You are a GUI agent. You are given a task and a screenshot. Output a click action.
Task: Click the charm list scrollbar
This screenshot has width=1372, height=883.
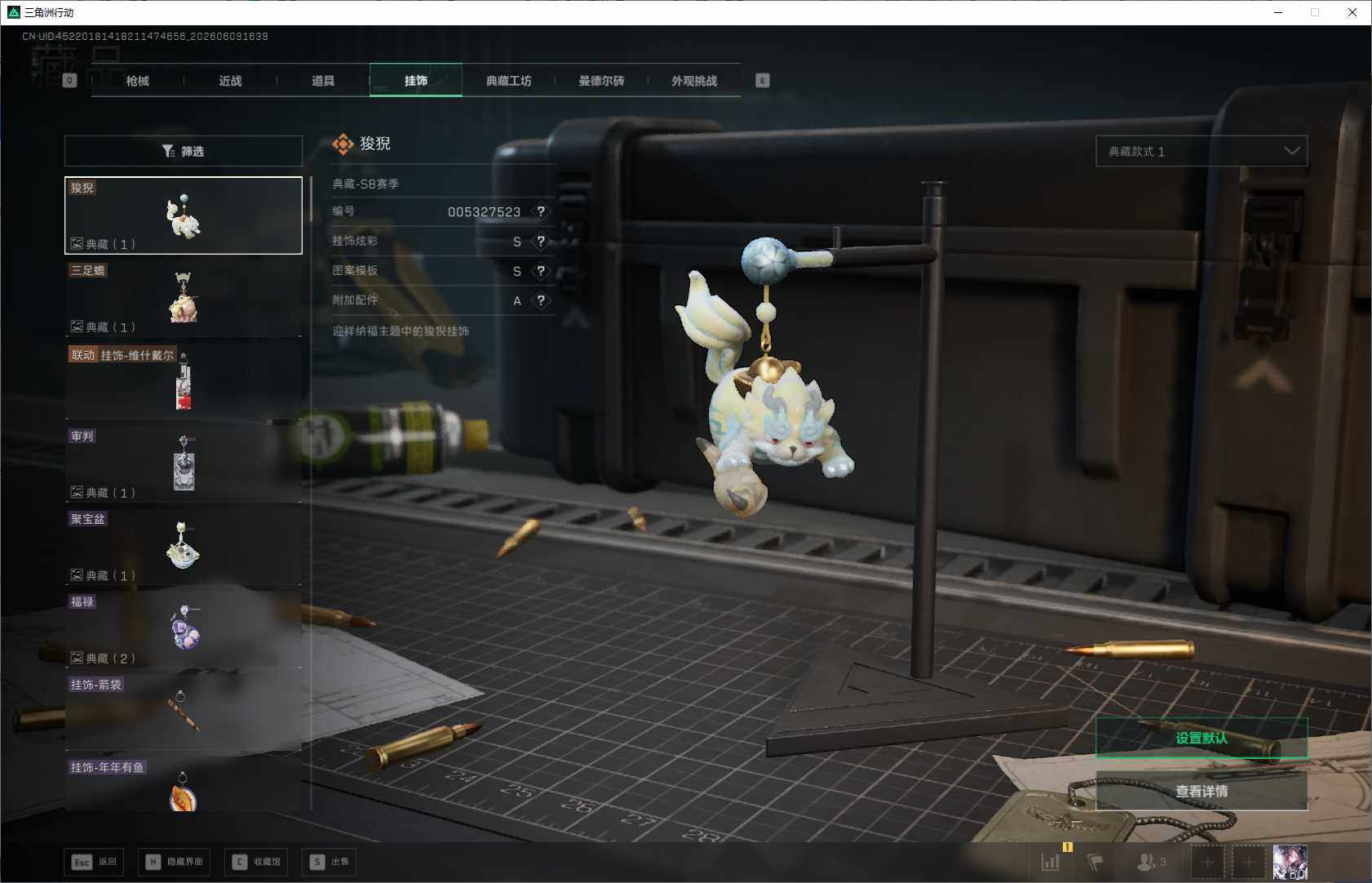pos(311,199)
